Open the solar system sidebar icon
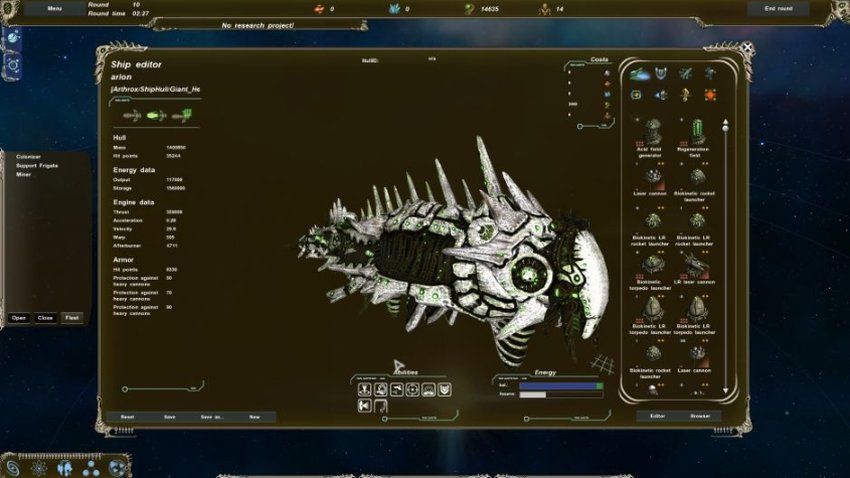 tap(13, 66)
